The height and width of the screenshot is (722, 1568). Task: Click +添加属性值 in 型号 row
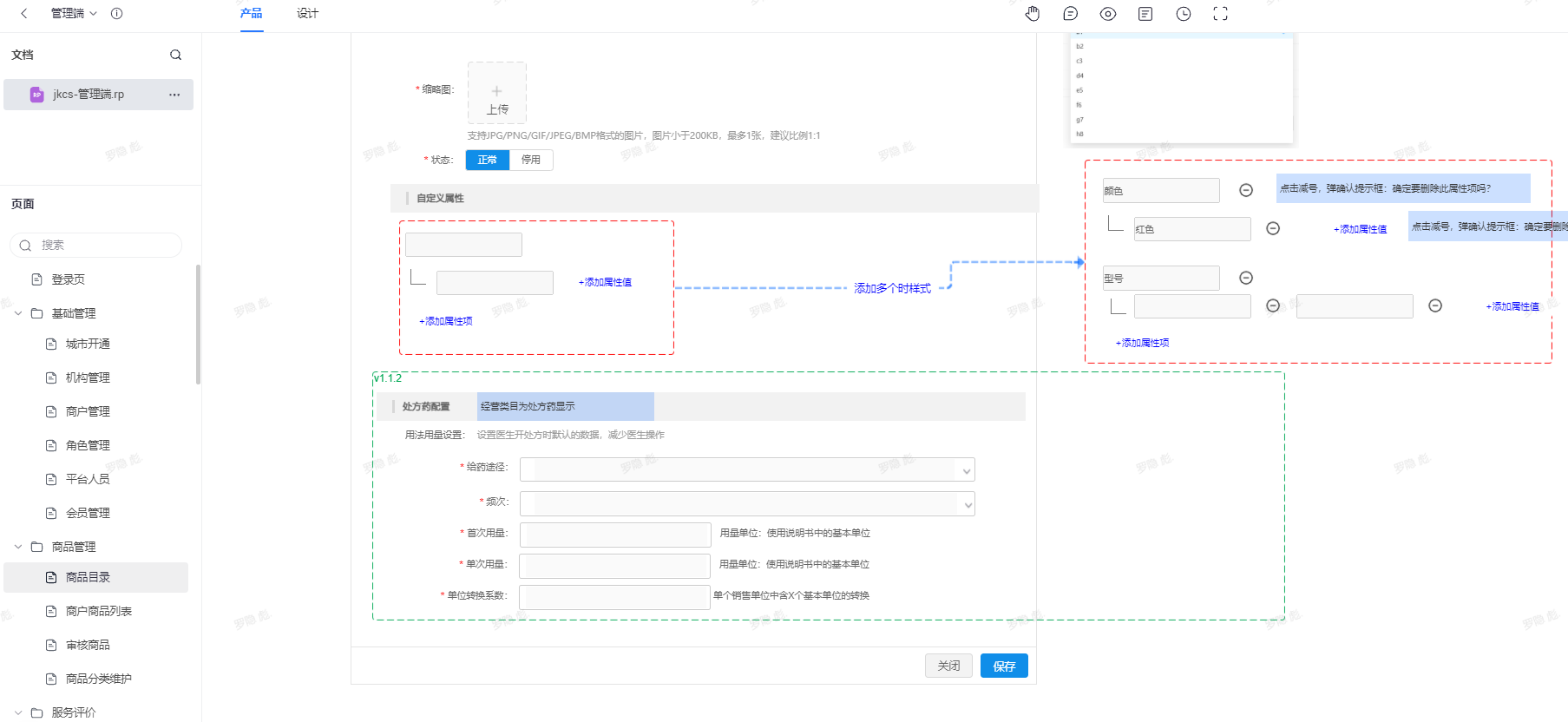1512,306
